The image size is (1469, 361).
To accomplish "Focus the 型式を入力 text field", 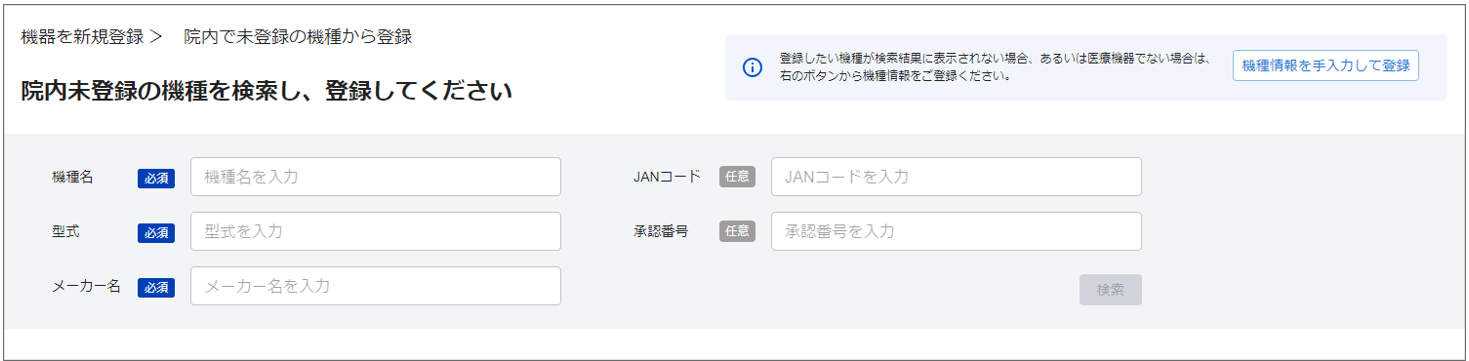I will (x=375, y=231).
